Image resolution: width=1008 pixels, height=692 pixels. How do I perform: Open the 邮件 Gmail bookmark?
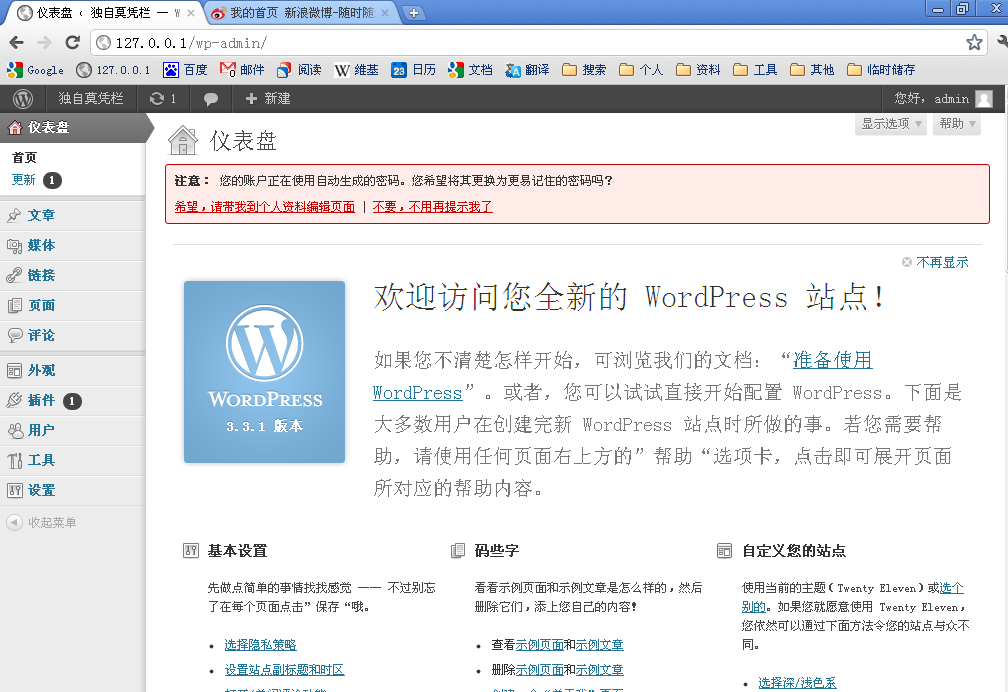point(242,69)
